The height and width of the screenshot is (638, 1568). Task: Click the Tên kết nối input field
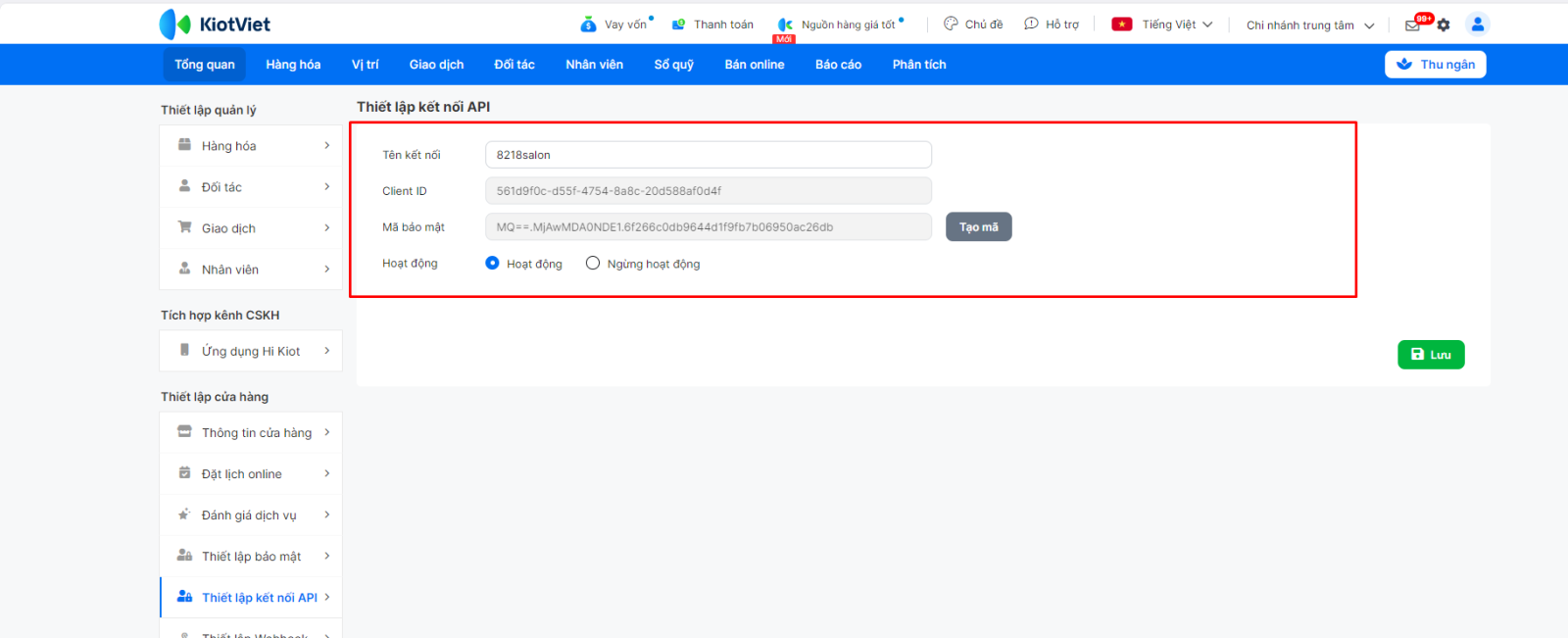point(708,155)
